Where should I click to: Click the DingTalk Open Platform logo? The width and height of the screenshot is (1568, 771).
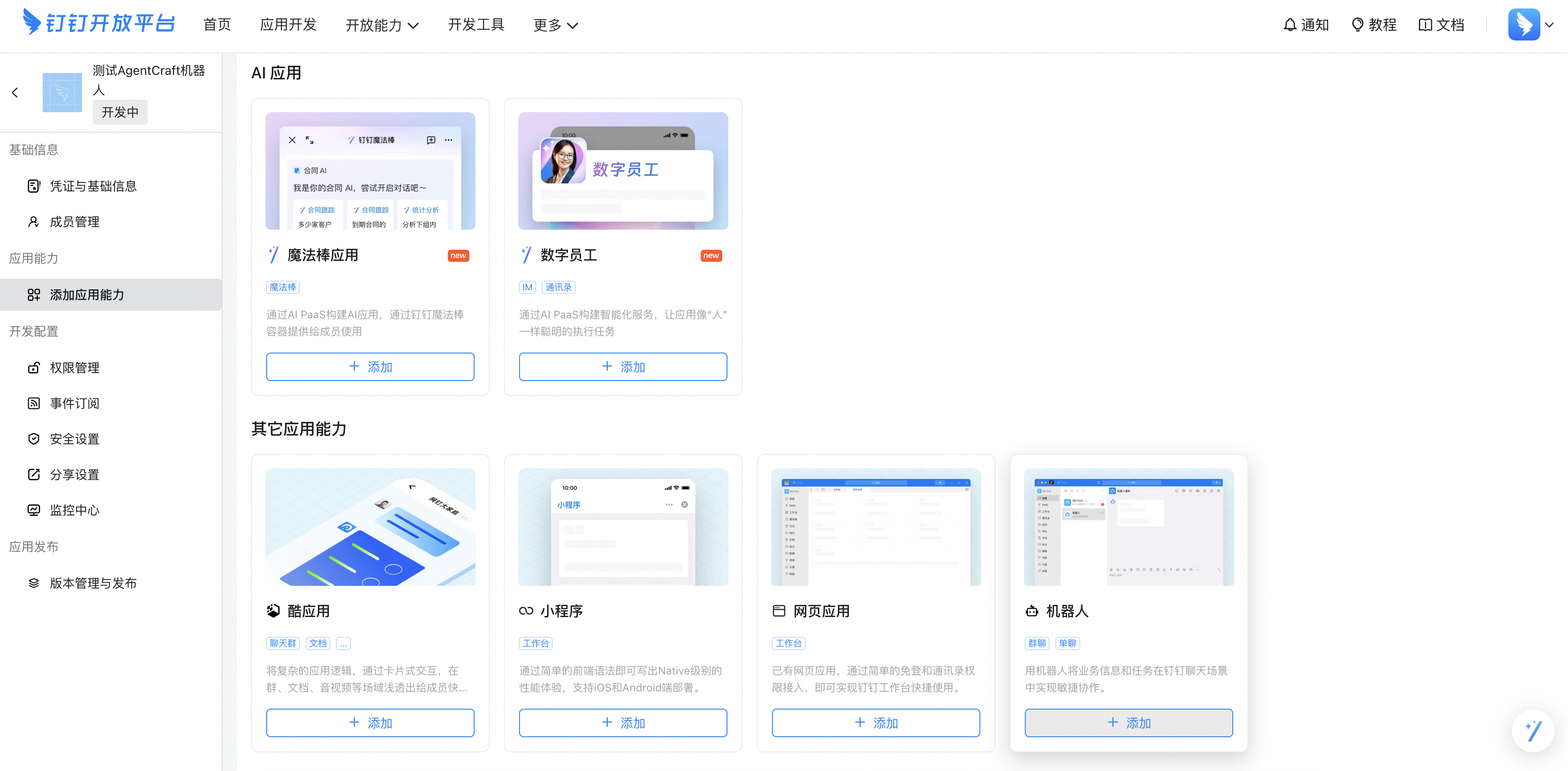(98, 23)
